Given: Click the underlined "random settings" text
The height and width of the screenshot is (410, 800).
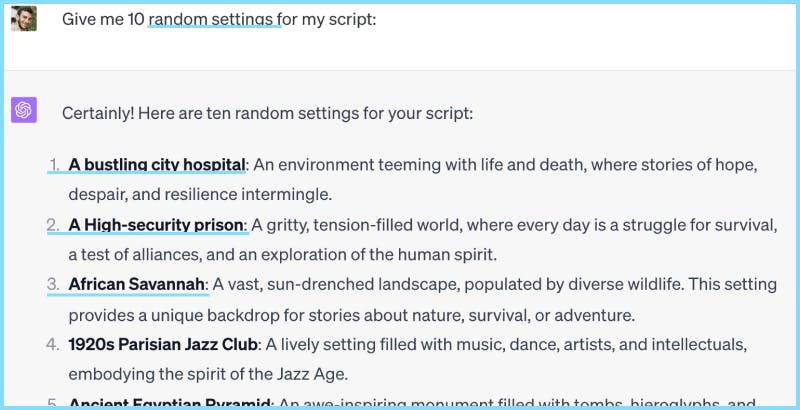Looking at the screenshot, I should 213,19.
